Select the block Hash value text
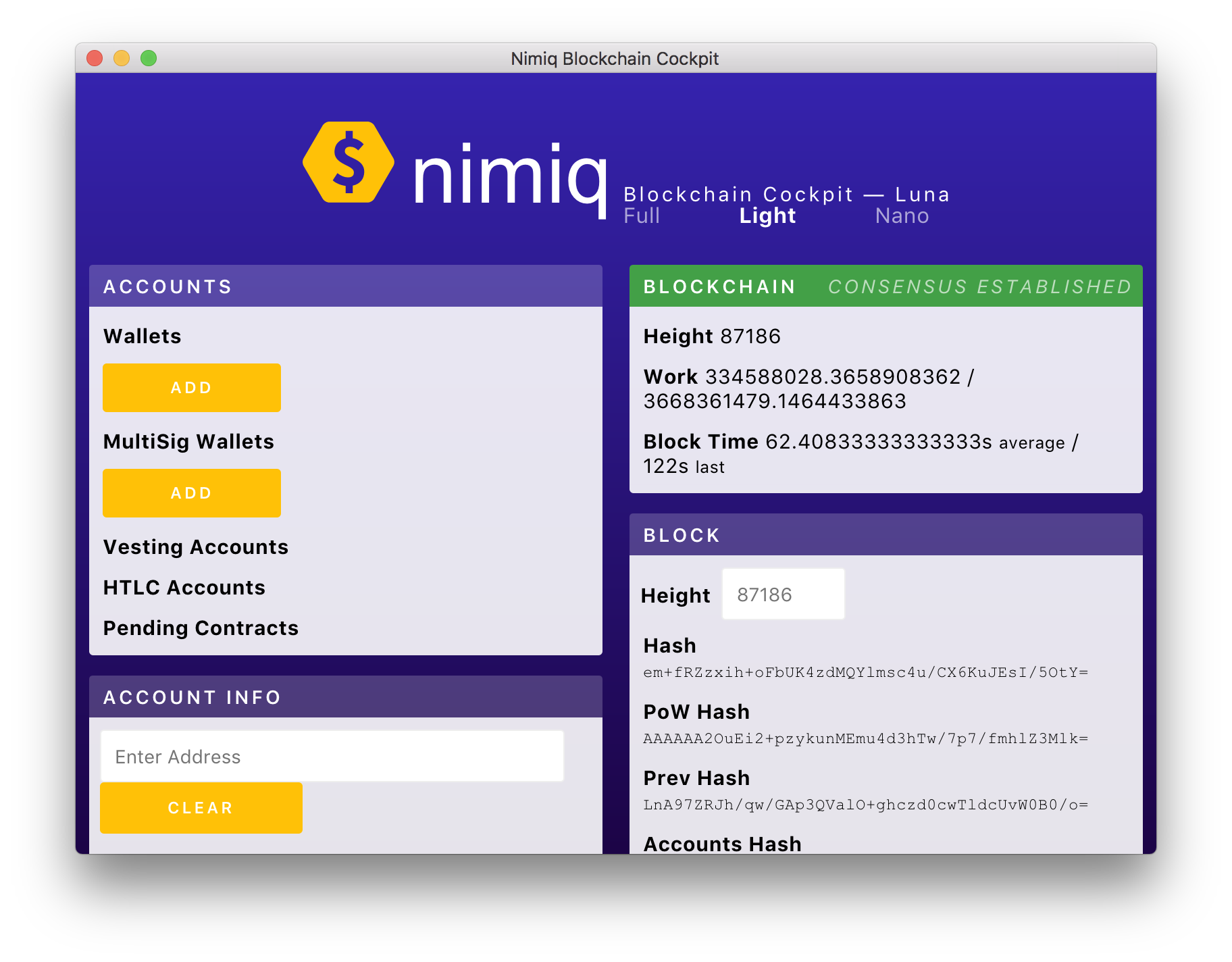This screenshot has height=962, width=1232. tap(866, 673)
